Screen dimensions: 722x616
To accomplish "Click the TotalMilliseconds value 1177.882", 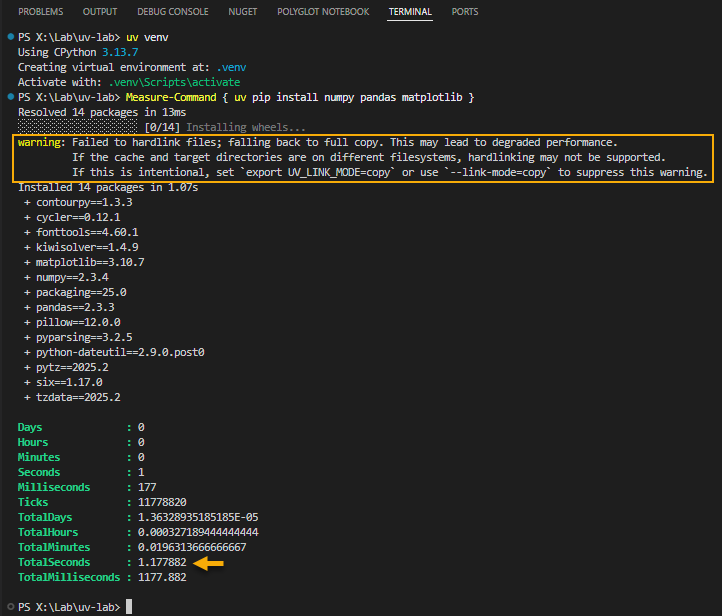I will (x=161, y=578).
